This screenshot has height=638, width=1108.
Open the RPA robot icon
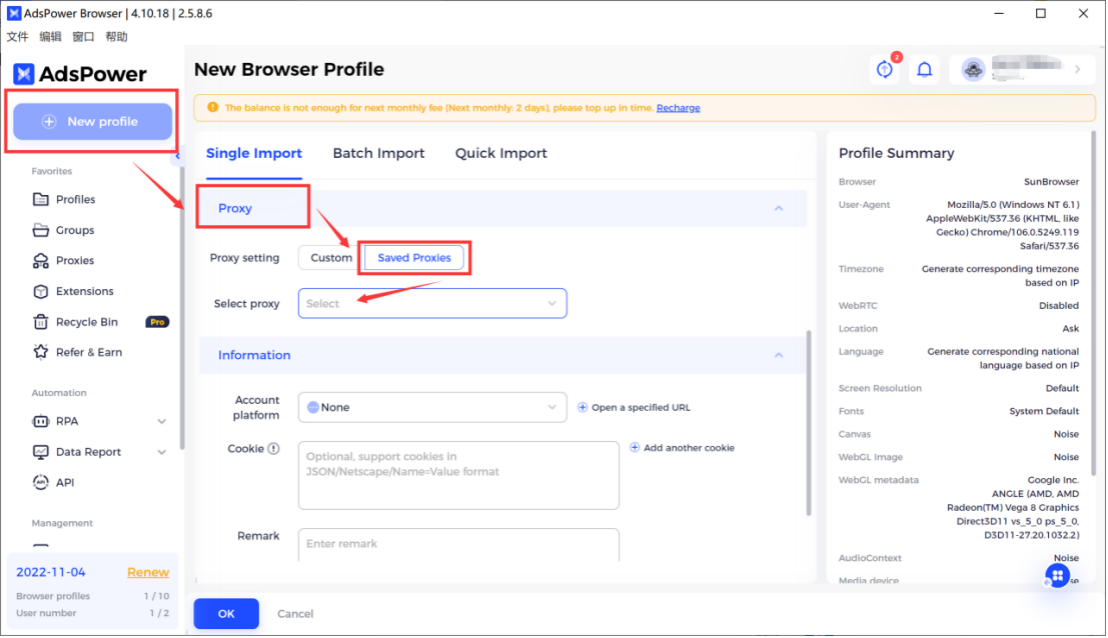pyautogui.click(x=41, y=421)
